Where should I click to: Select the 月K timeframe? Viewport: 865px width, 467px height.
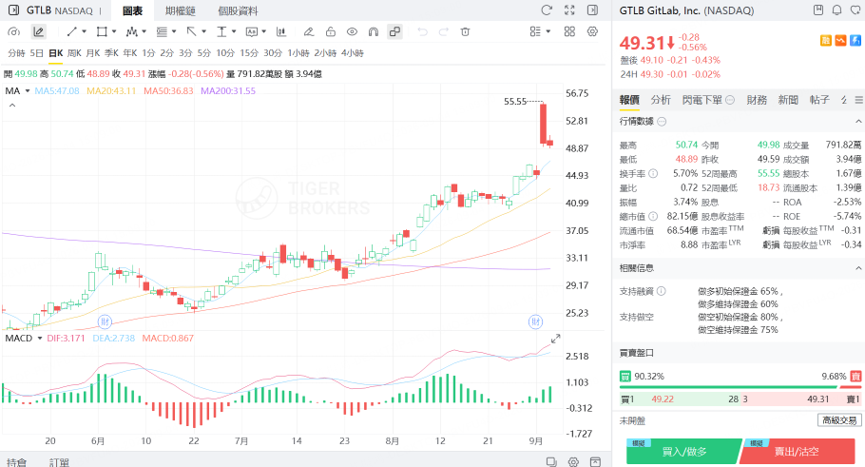[93, 53]
